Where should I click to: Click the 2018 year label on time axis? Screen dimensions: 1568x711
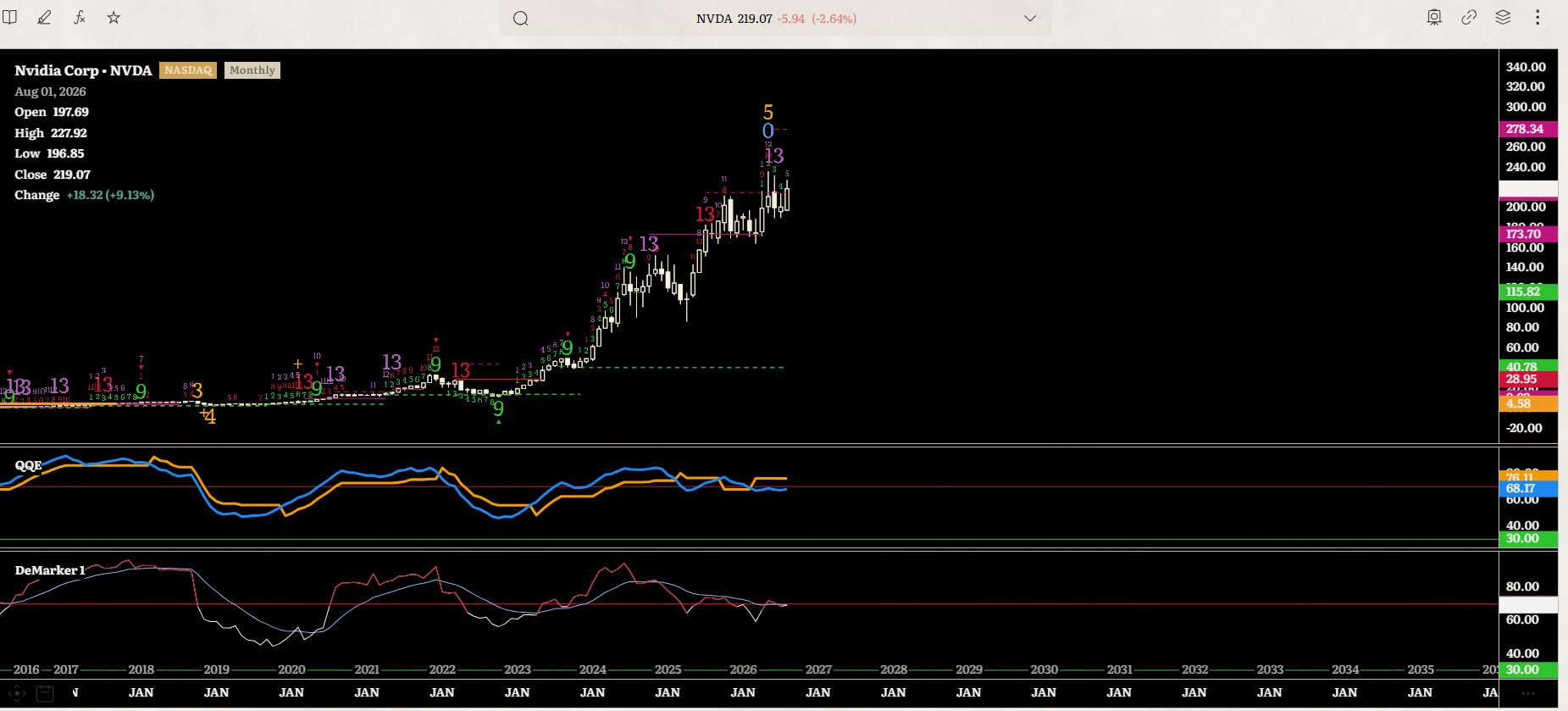pyautogui.click(x=141, y=669)
